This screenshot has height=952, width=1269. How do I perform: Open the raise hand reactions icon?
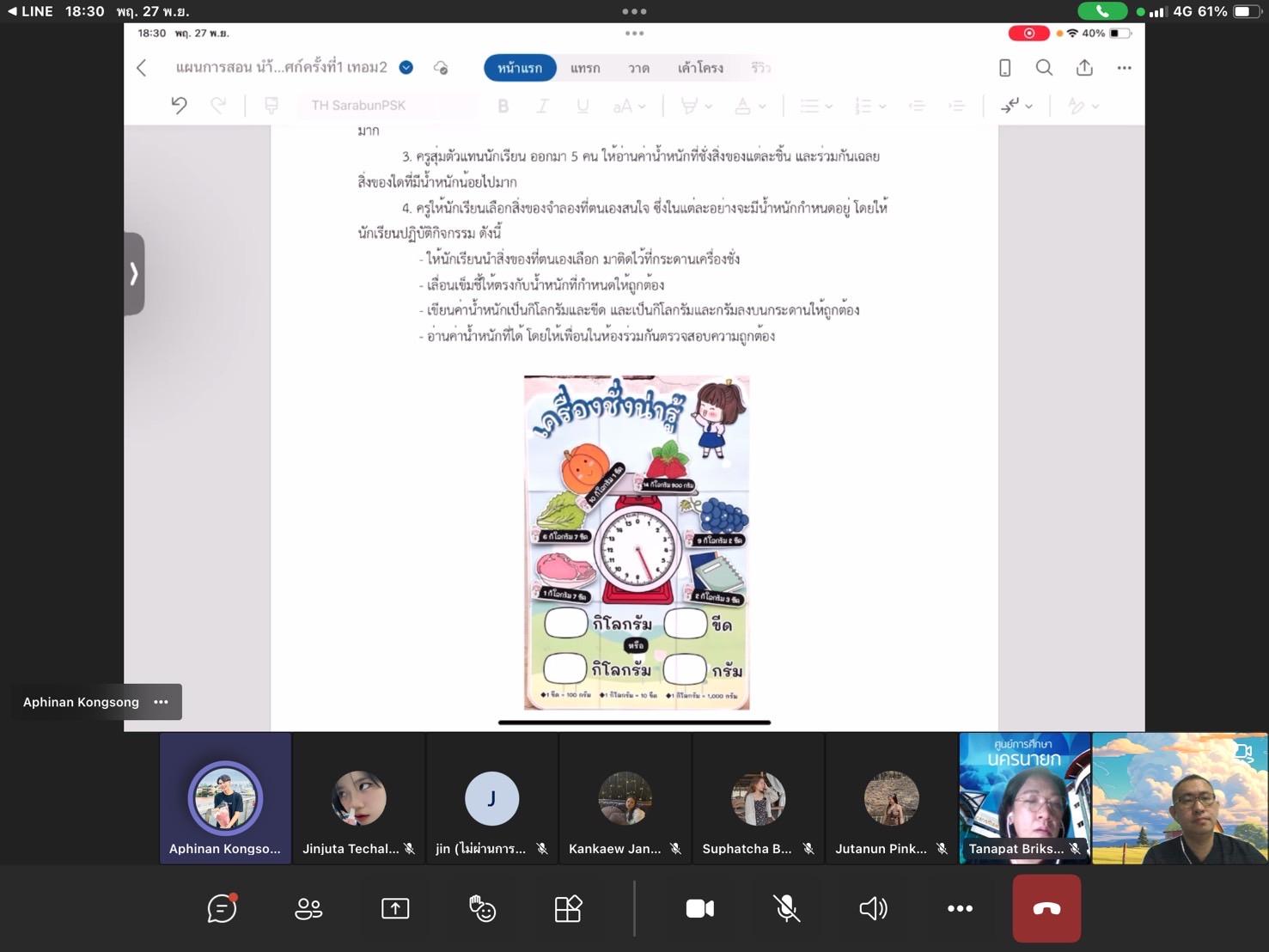(x=482, y=908)
